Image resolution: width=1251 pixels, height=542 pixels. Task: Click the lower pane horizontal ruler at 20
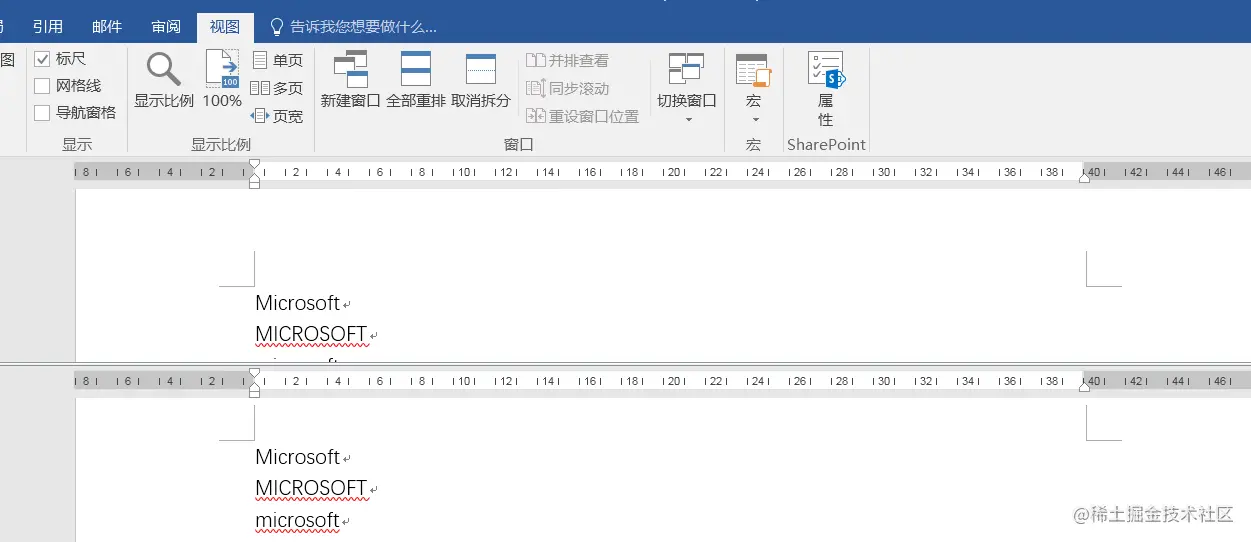point(675,381)
